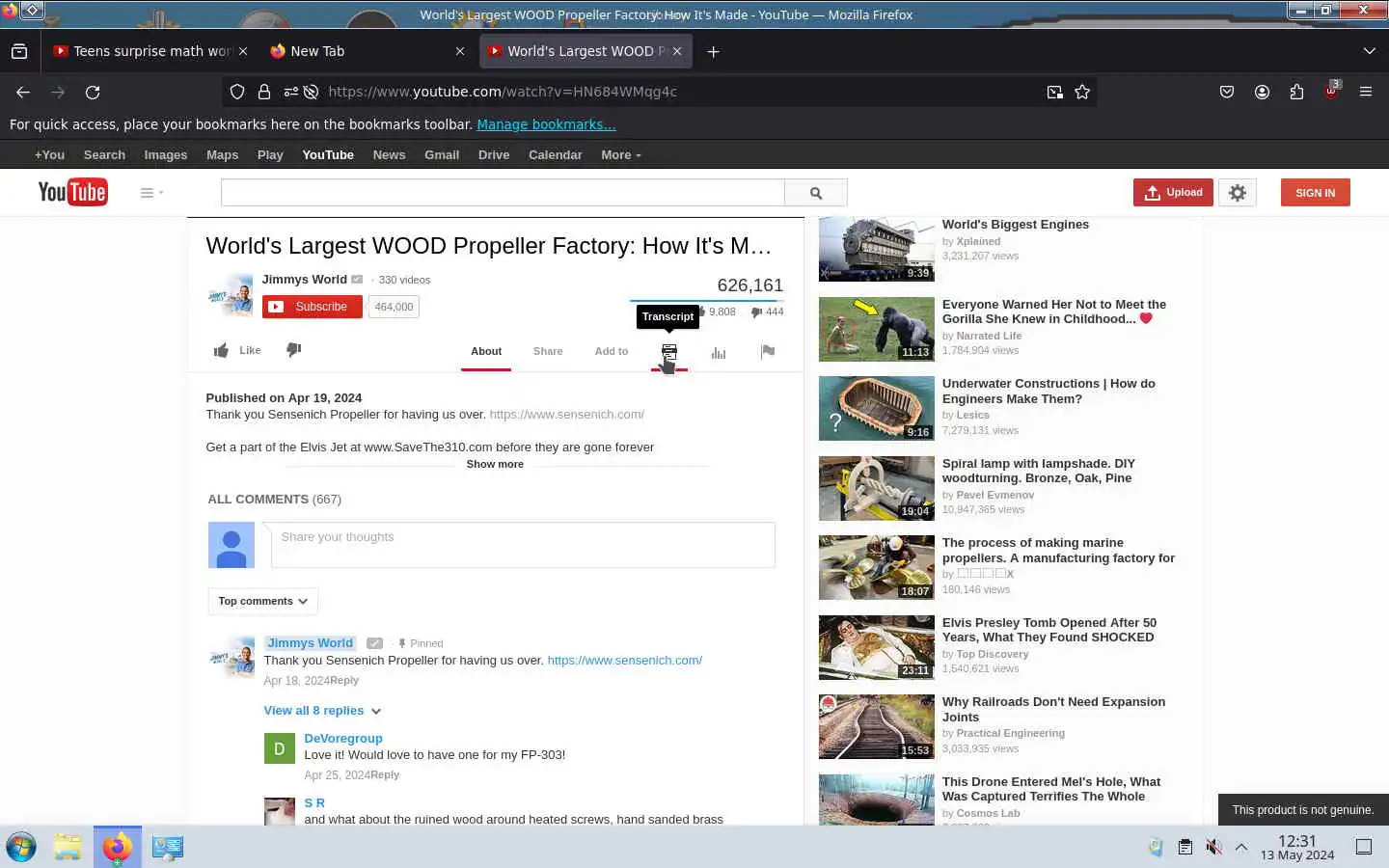The image size is (1389, 868).
Task: Reply to DeVoregroup's comment
Action: tap(385, 775)
